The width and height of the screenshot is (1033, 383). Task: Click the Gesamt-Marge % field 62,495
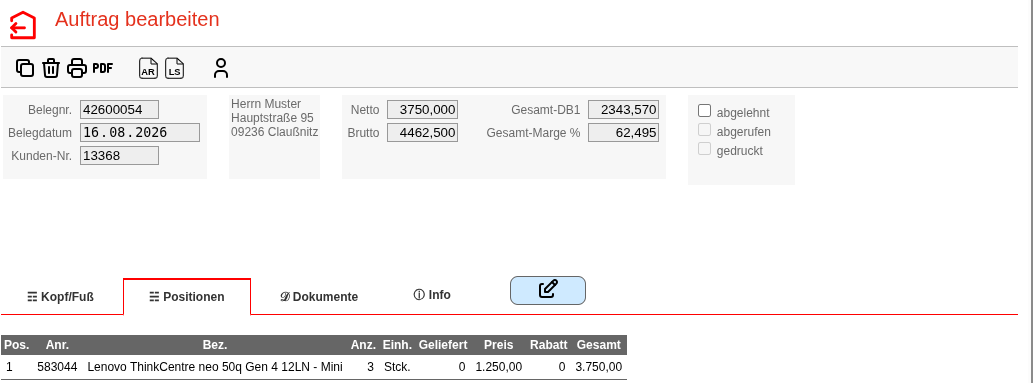[x=623, y=133]
